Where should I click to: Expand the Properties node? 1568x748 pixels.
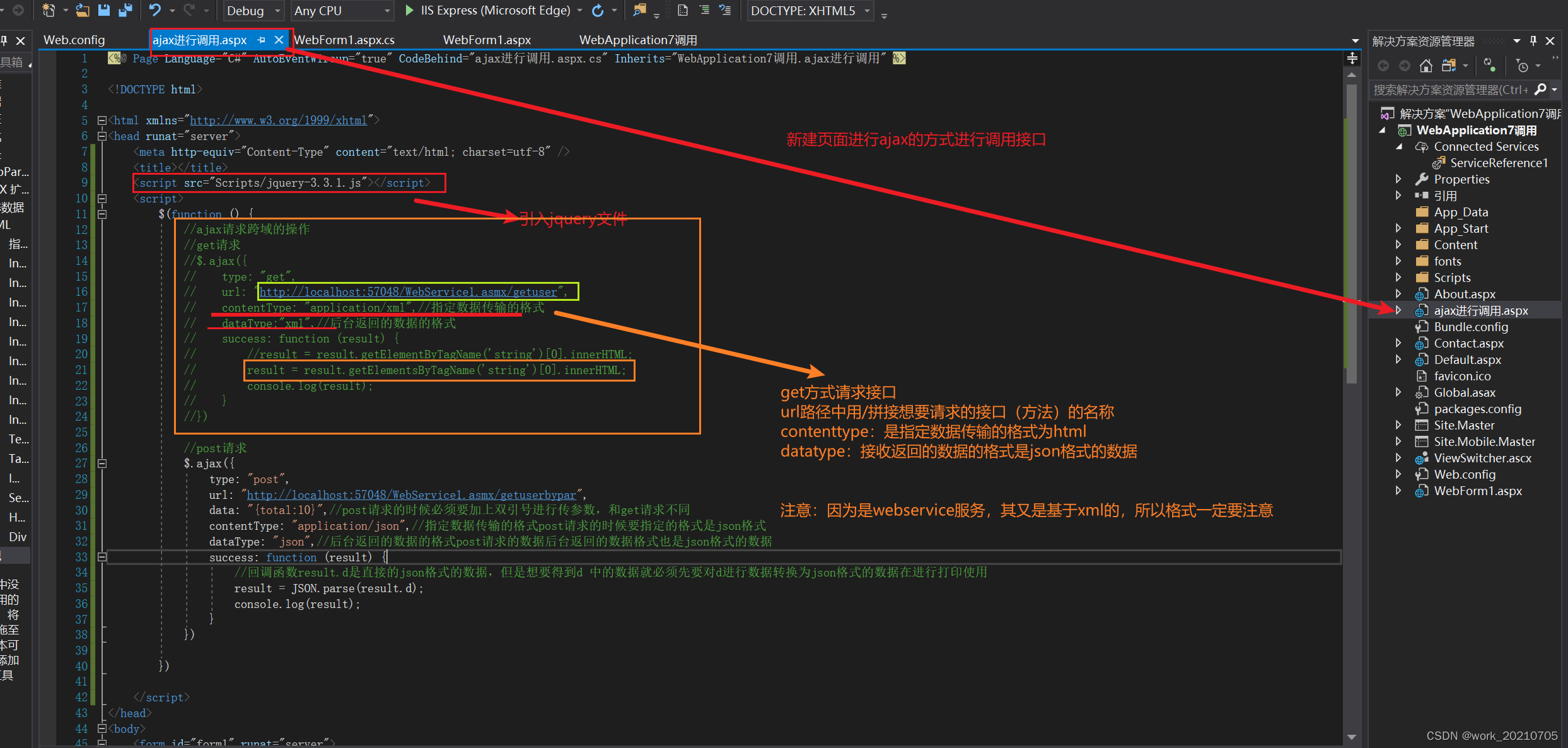click(1398, 179)
